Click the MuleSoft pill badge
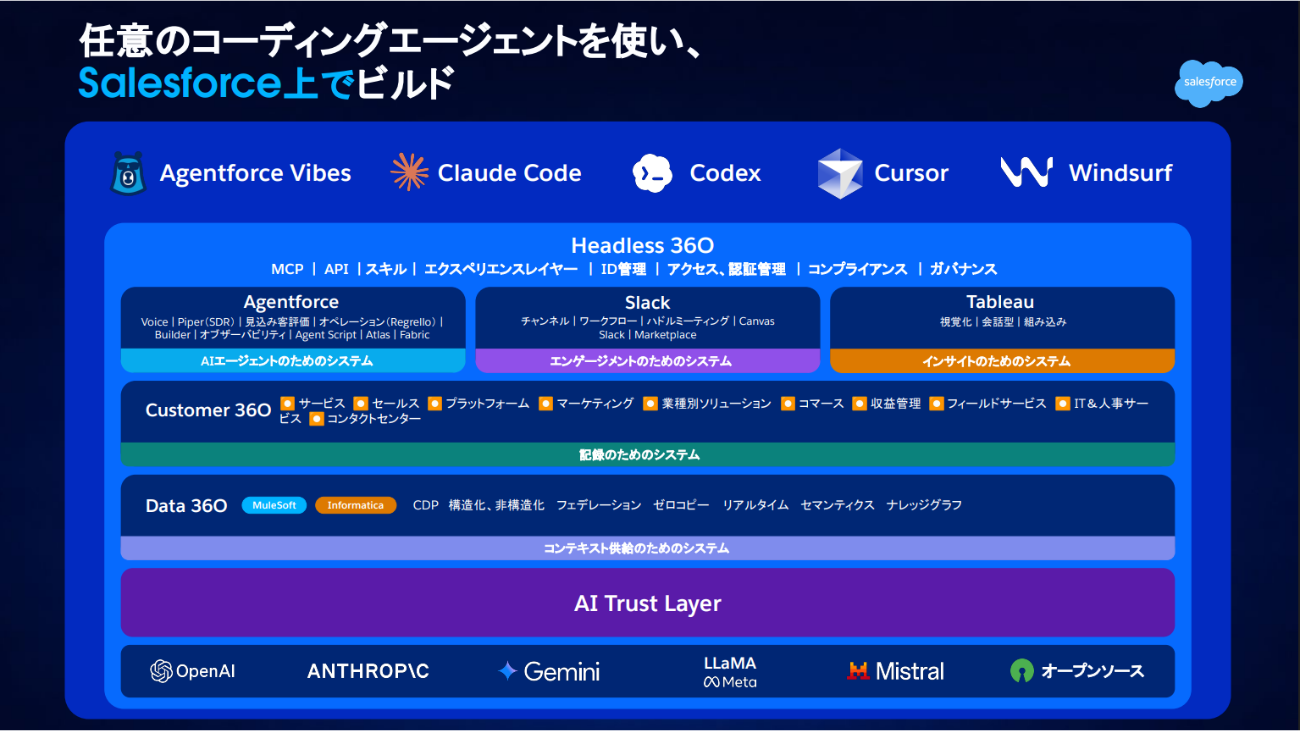The width and height of the screenshot is (1300, 731). [274, 505]
